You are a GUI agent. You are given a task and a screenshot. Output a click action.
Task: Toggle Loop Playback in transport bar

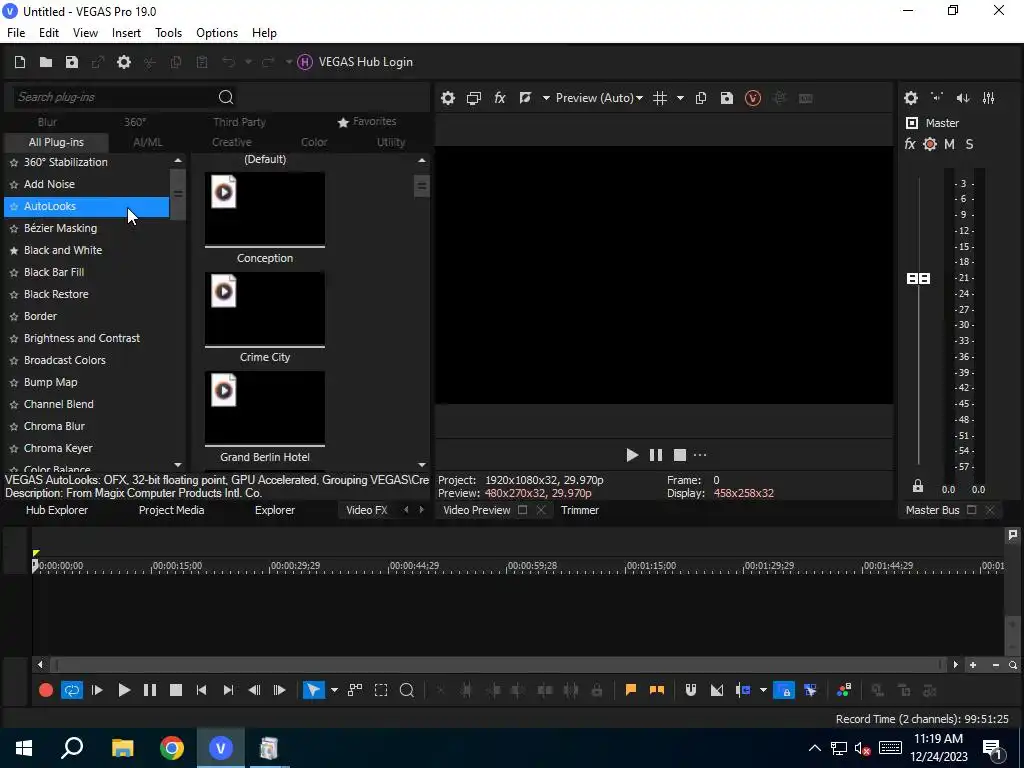coord(72,690)
